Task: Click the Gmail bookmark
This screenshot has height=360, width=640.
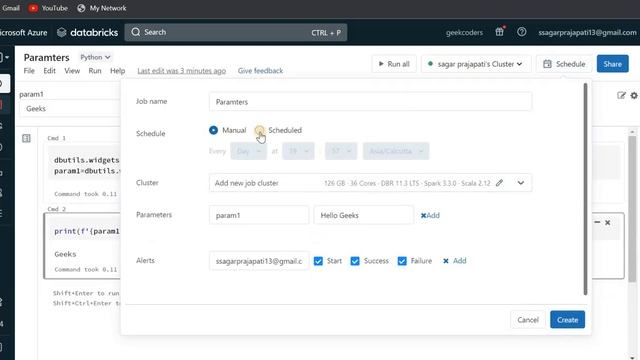Action: (10, 8)
